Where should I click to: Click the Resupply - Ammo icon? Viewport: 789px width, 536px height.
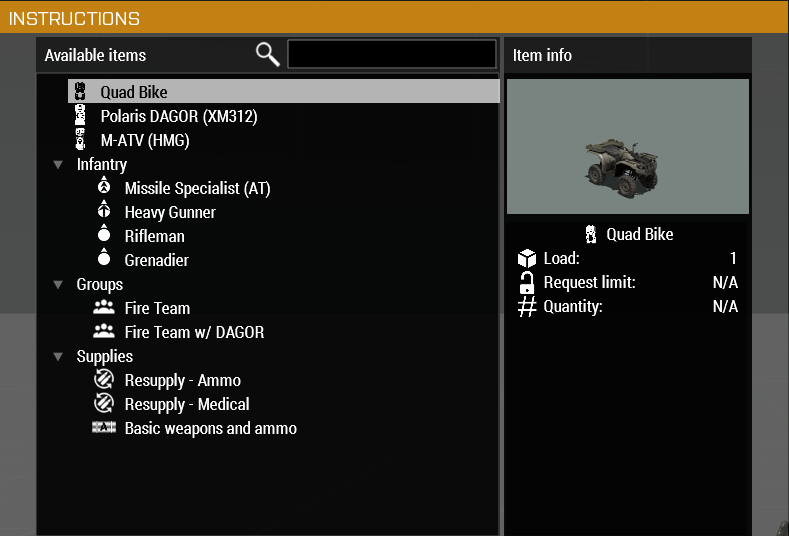pyautogui.click(x=104, y=379)
